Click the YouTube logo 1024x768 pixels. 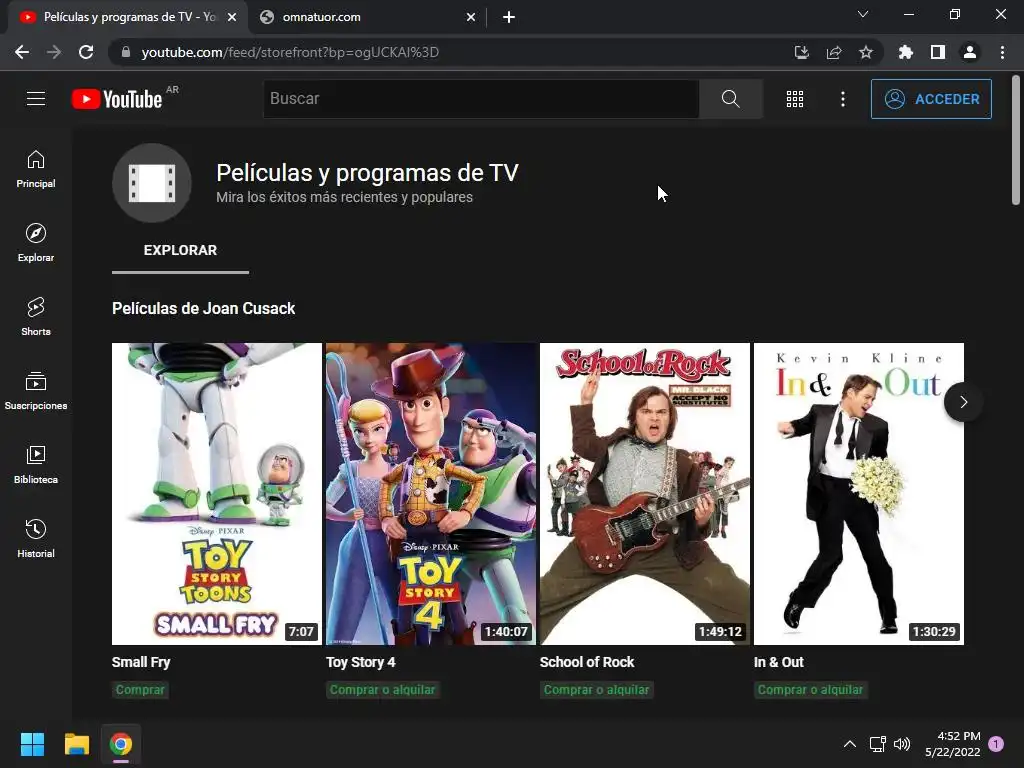(x=118, y=99)
